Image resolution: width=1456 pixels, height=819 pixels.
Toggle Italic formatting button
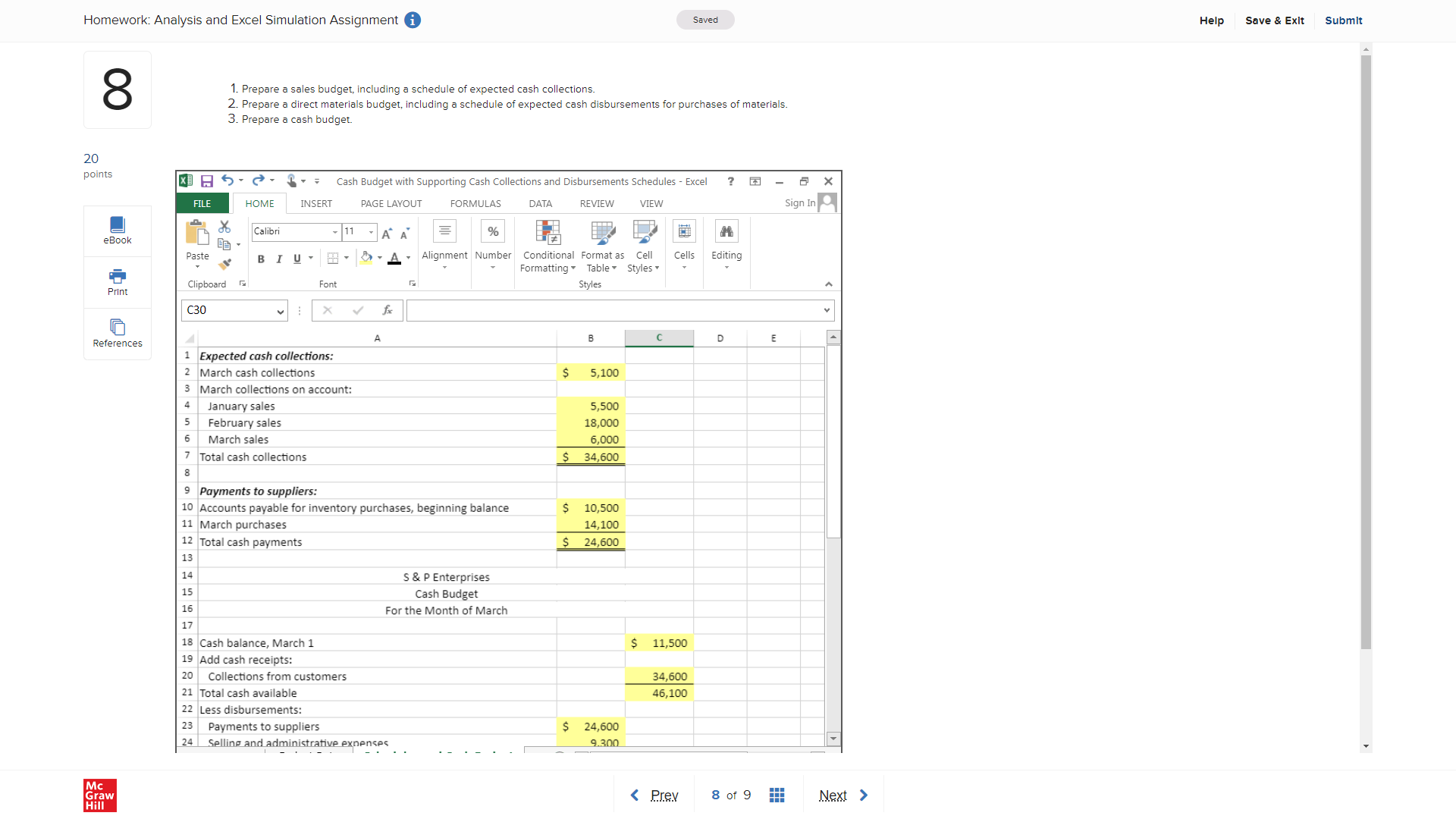pyautogui.click(x=279, y=259)
